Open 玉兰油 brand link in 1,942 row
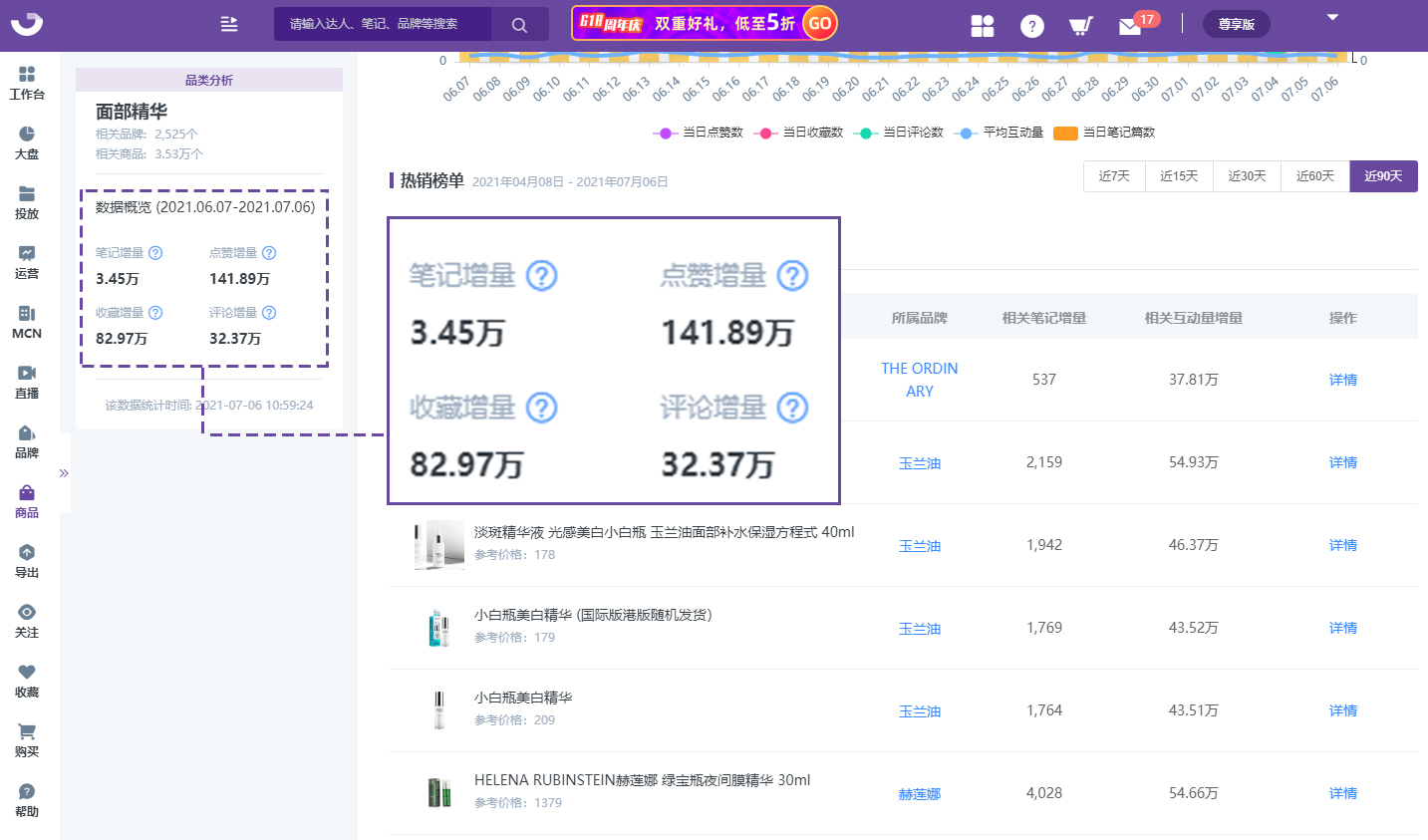This screenshot has height=840, width=1428. 920,546
